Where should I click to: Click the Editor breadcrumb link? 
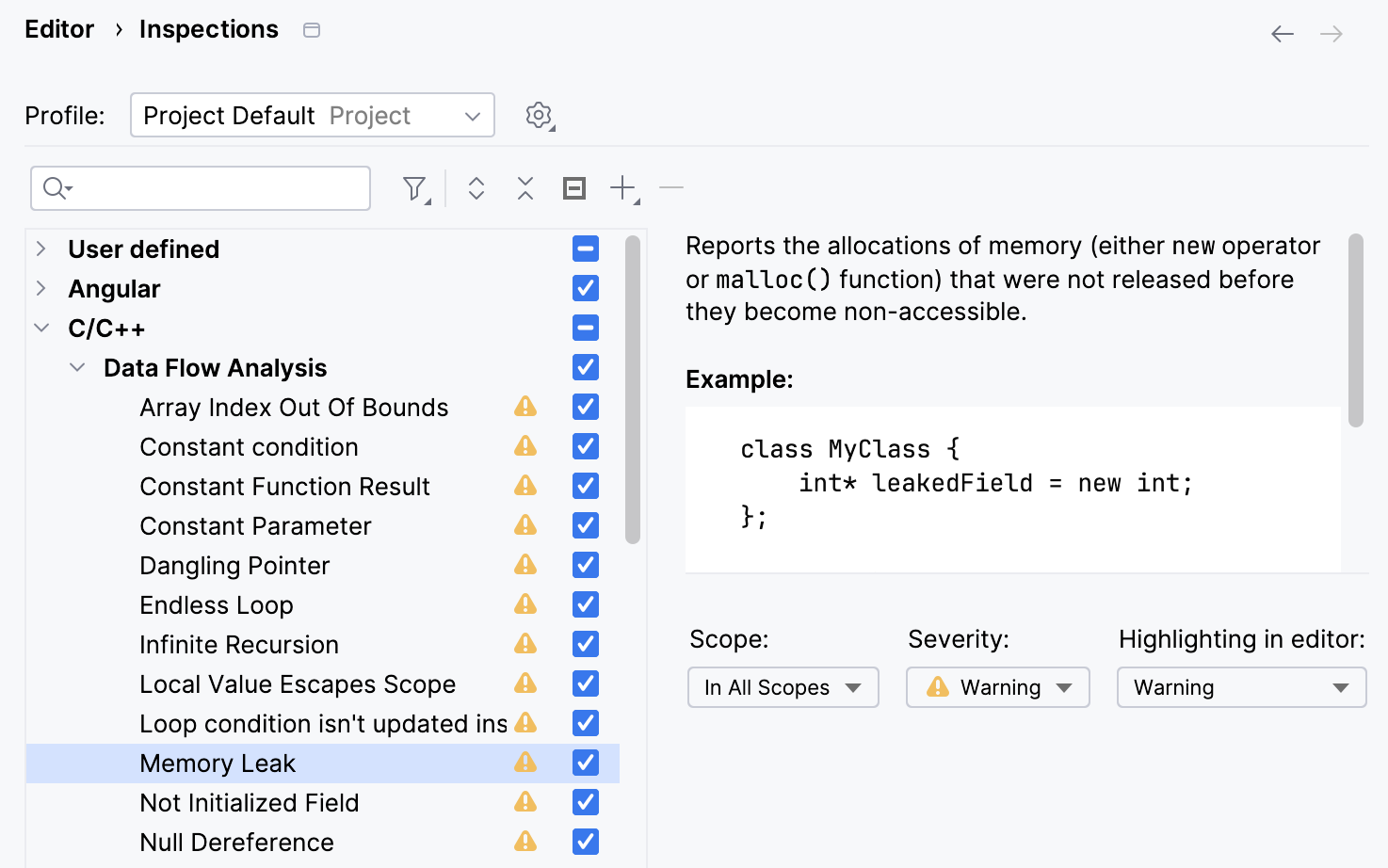pyautogui.click(x=59, y=29)
